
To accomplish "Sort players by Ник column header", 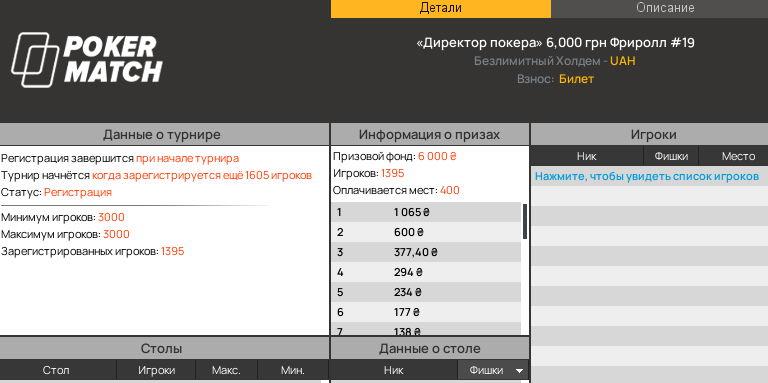I will [x=586, y=156].
